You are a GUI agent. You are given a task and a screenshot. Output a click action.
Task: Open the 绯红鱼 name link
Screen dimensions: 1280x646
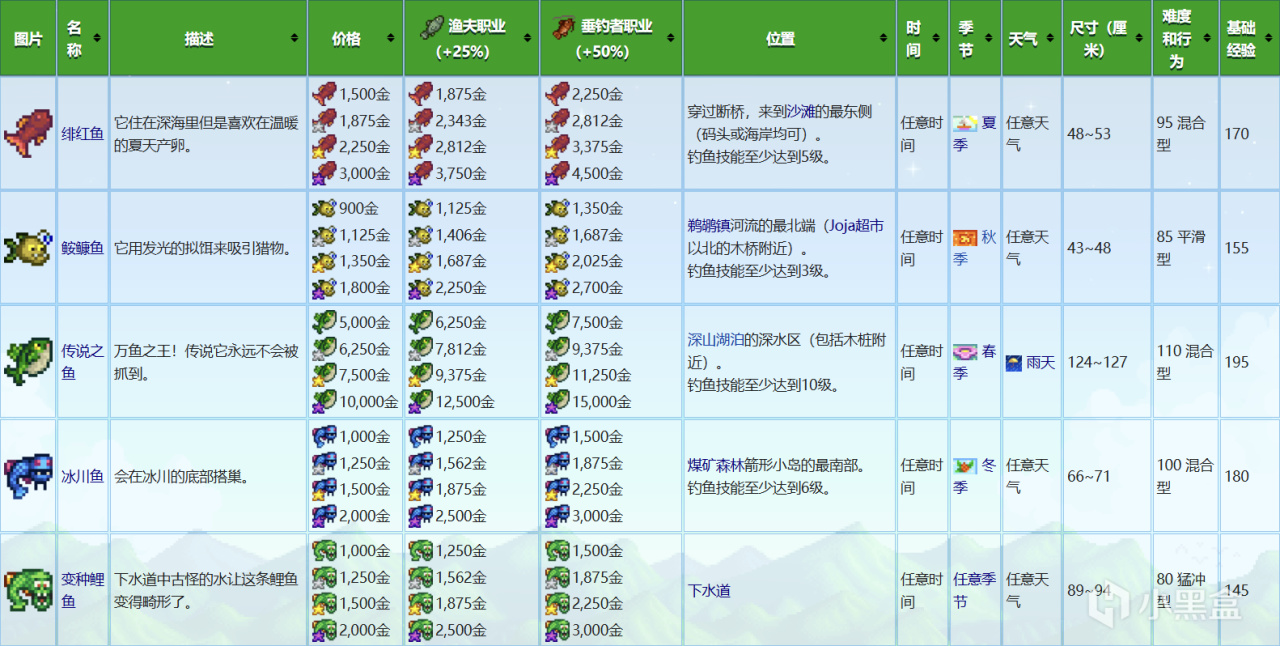[x=83, y=133]
